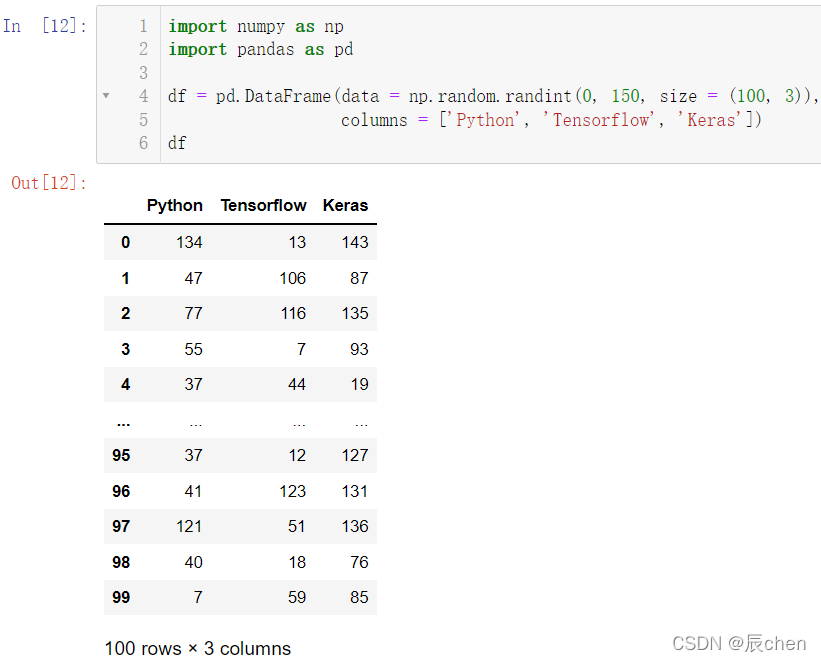Select the Keras column header
This screenshot has width=821, height=662.
coord(346,205)
